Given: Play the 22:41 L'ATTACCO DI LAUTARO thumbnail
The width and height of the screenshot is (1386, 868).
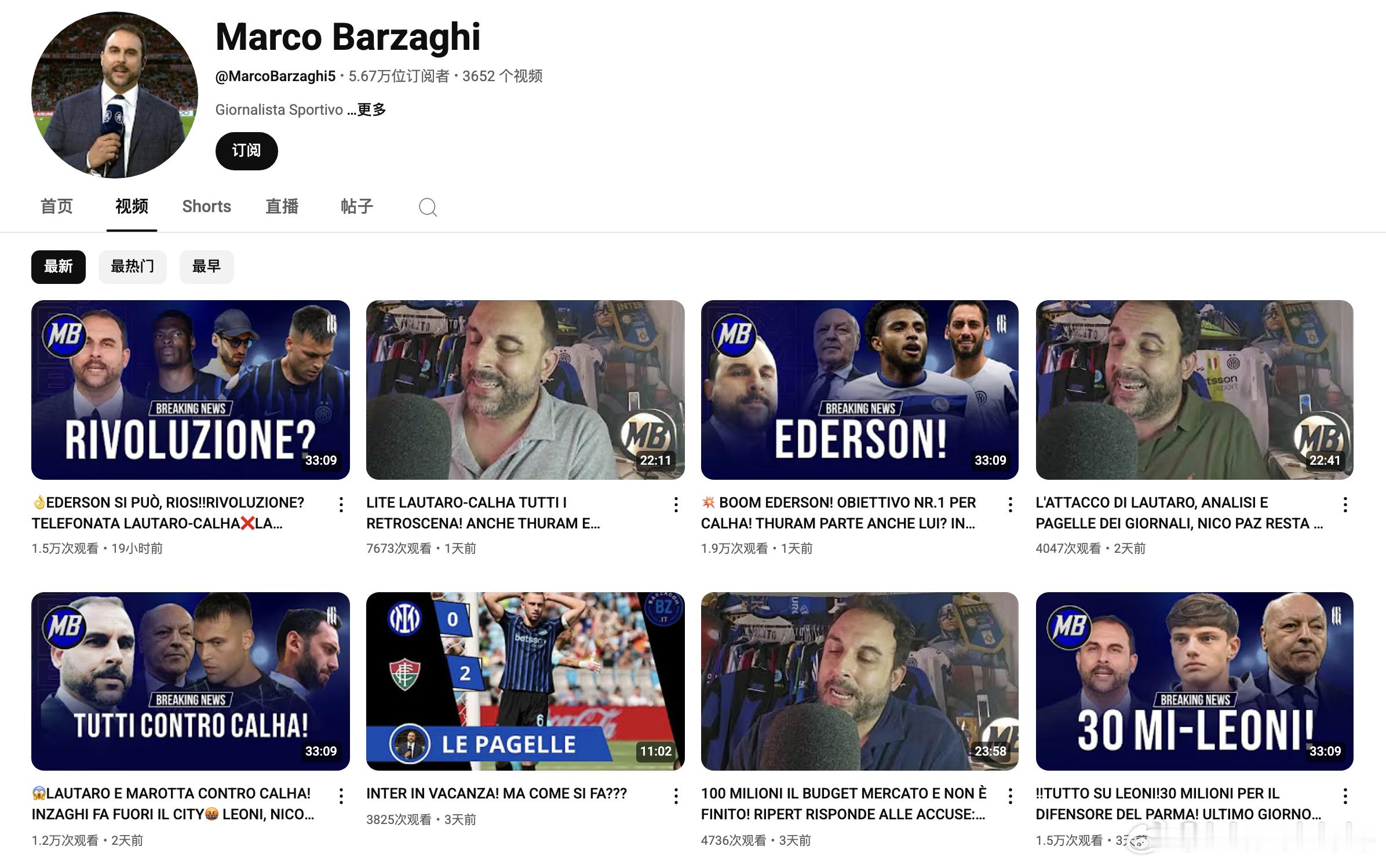Looking at the screenshot, I should [x=1194, y=389].
